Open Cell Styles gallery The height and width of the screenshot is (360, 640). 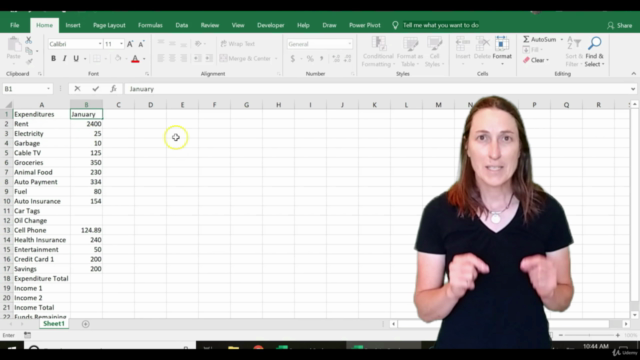434,51
